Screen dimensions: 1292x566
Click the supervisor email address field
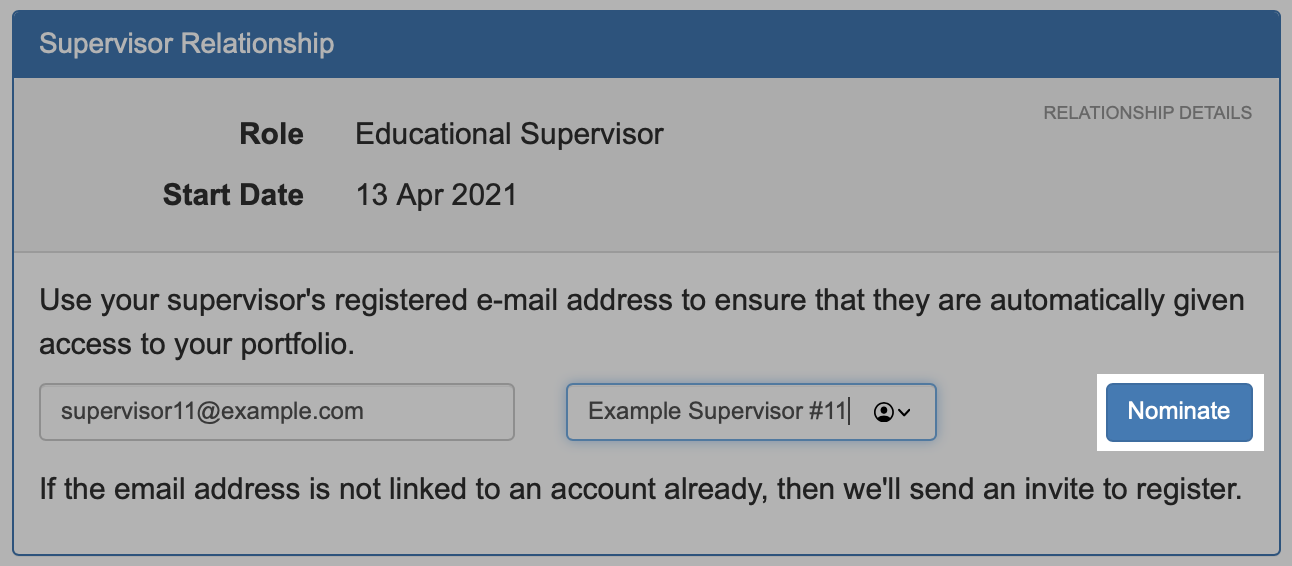coord(276,411)
